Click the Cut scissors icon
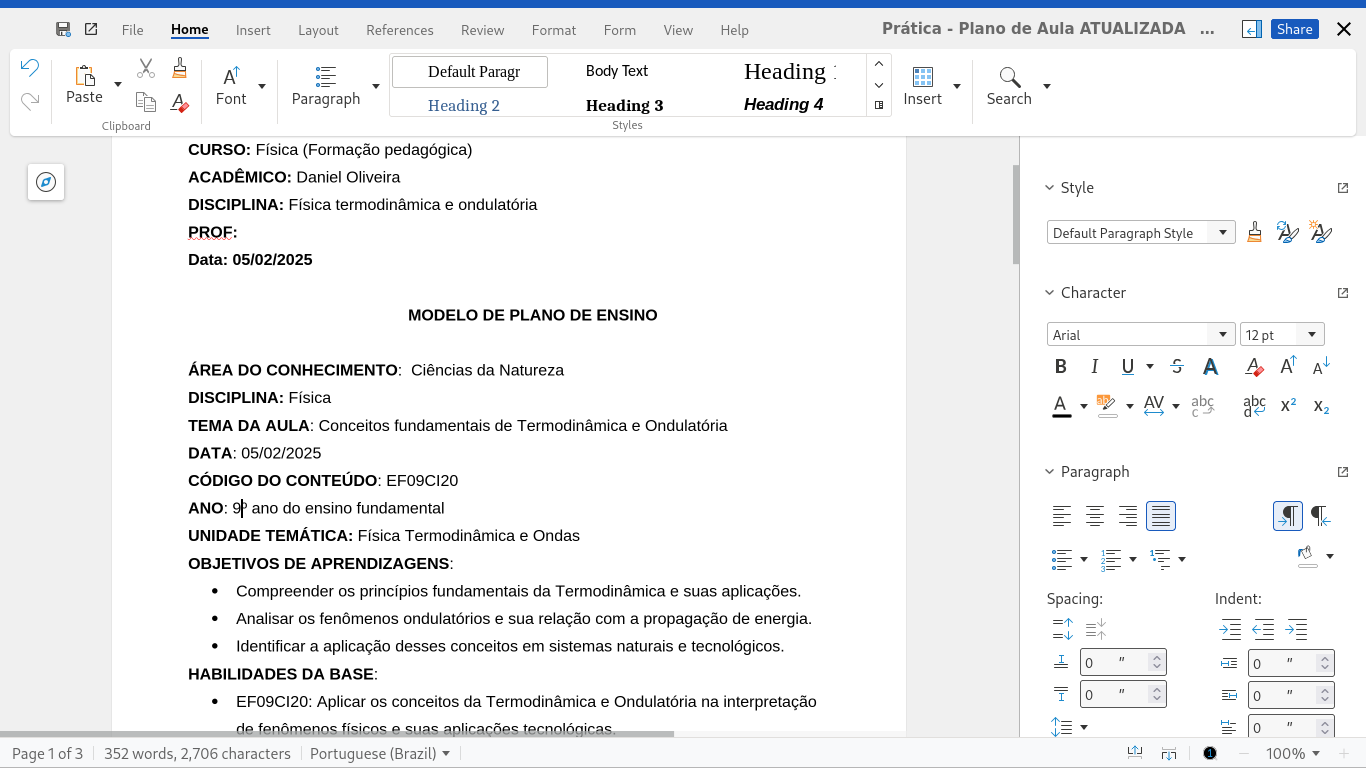1366x768 pixels. (x=146, y=68)
